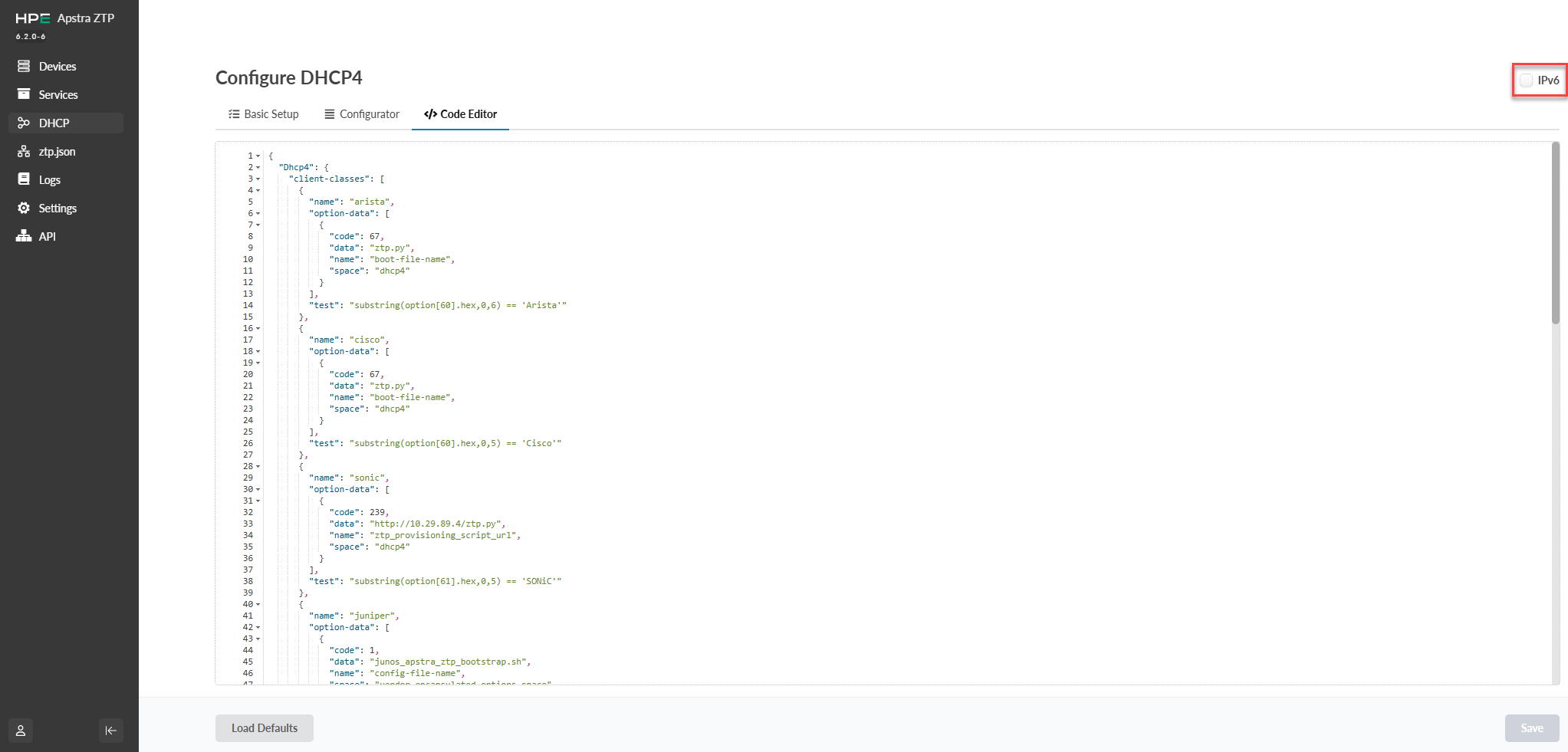Click the ztp_provisioning_script_url line
1568x752 pixels.
point(426,535)
